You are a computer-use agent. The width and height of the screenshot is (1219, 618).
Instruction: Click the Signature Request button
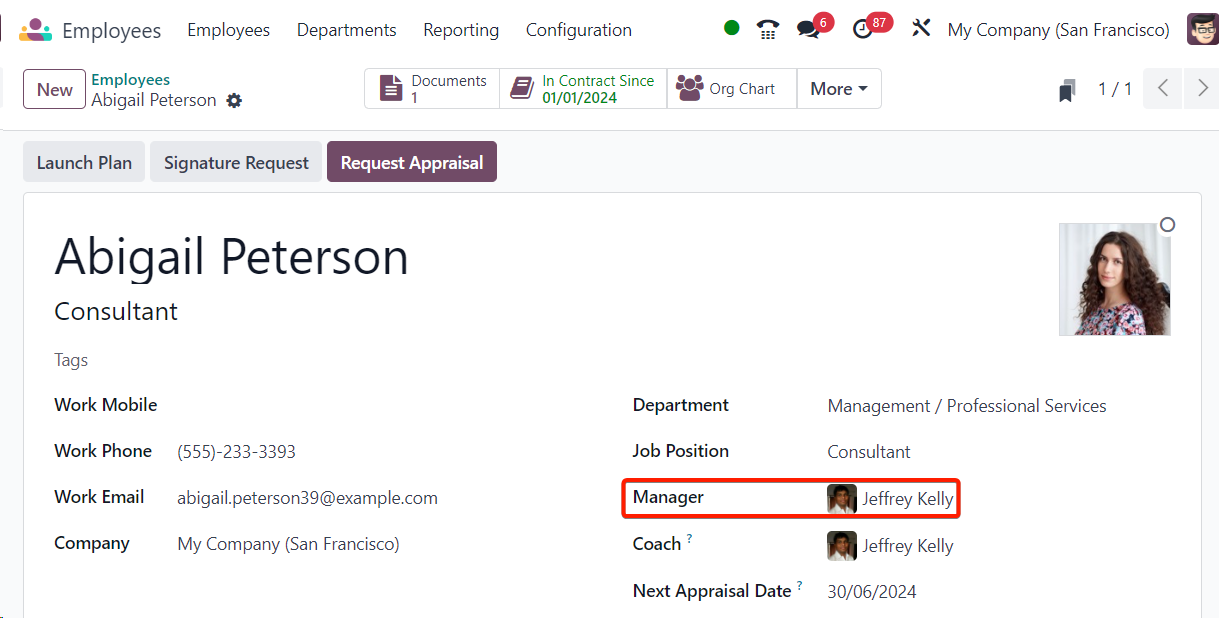click(236, 162)
